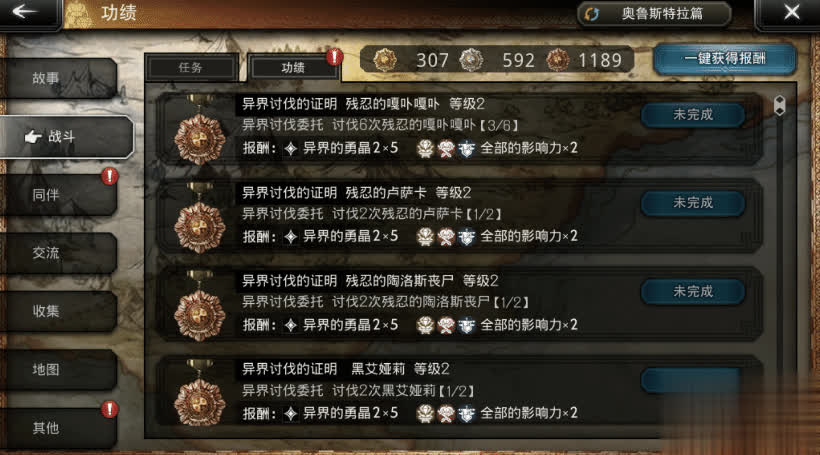This screenshot has width=820, height=455.
Task: Select the 功绩 tab
Action: (293, 67)
